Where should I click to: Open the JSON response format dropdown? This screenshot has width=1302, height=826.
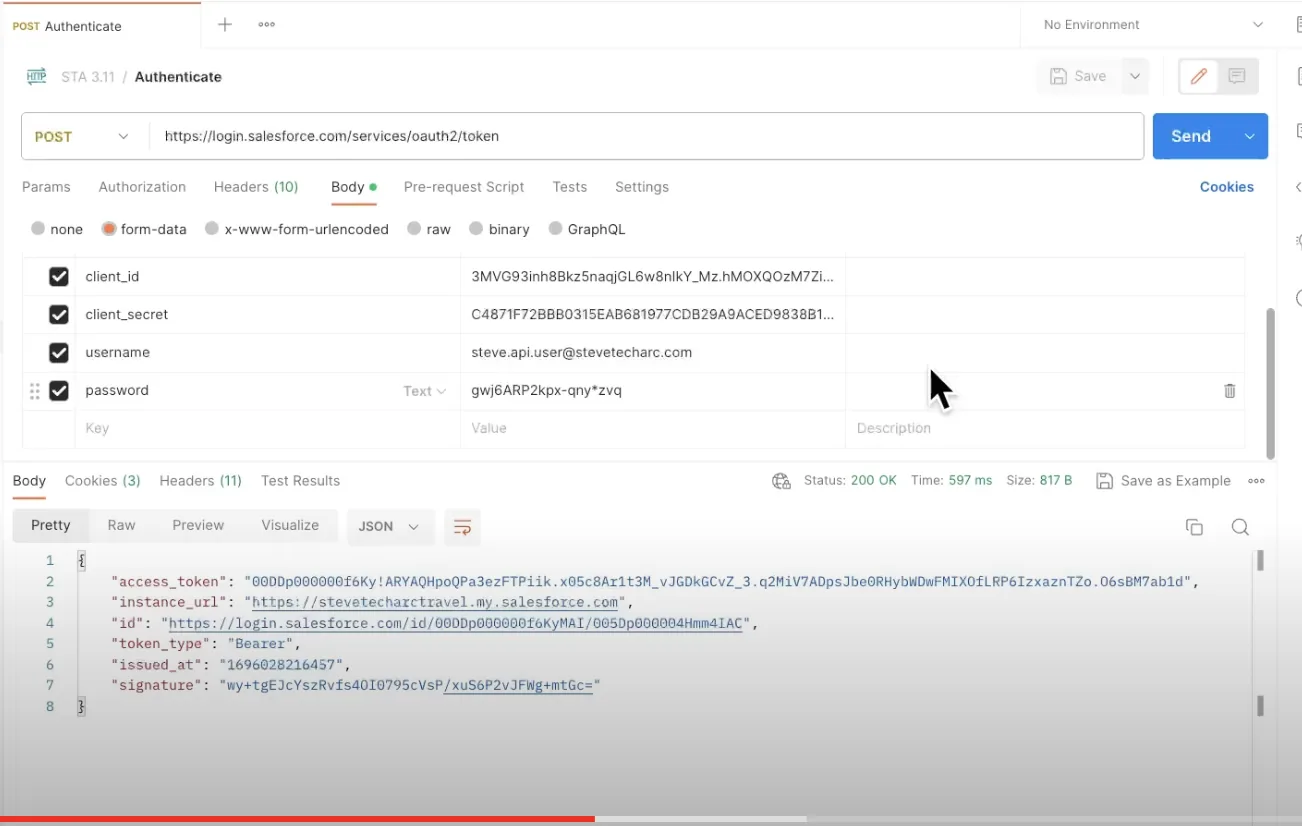click(x=389, y=527)
